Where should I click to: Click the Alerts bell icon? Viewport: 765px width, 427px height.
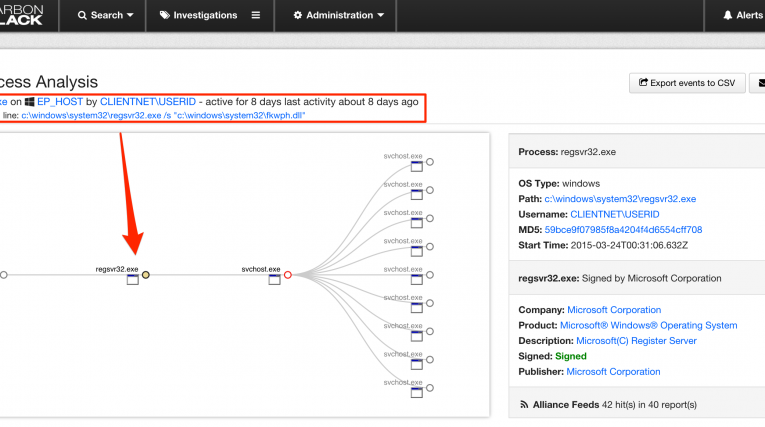click(x=727, y=15)
